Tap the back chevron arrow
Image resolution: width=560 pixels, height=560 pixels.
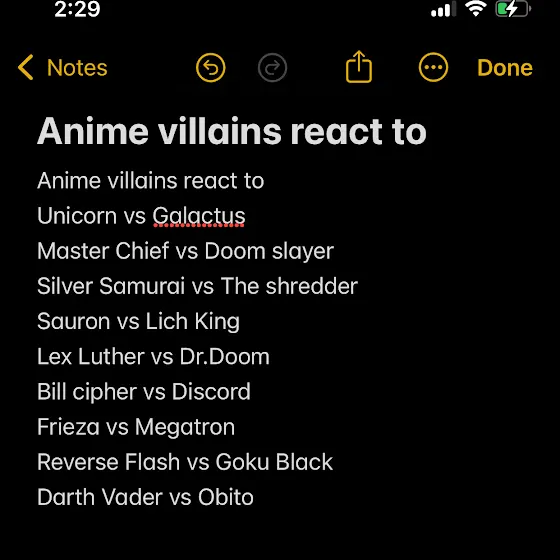(26, 67)
